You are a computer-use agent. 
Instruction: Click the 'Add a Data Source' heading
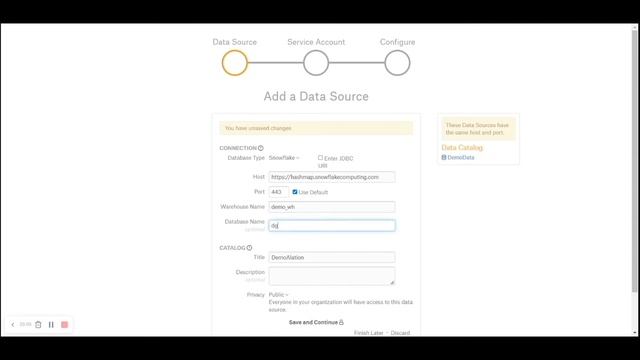coord(316,96)
